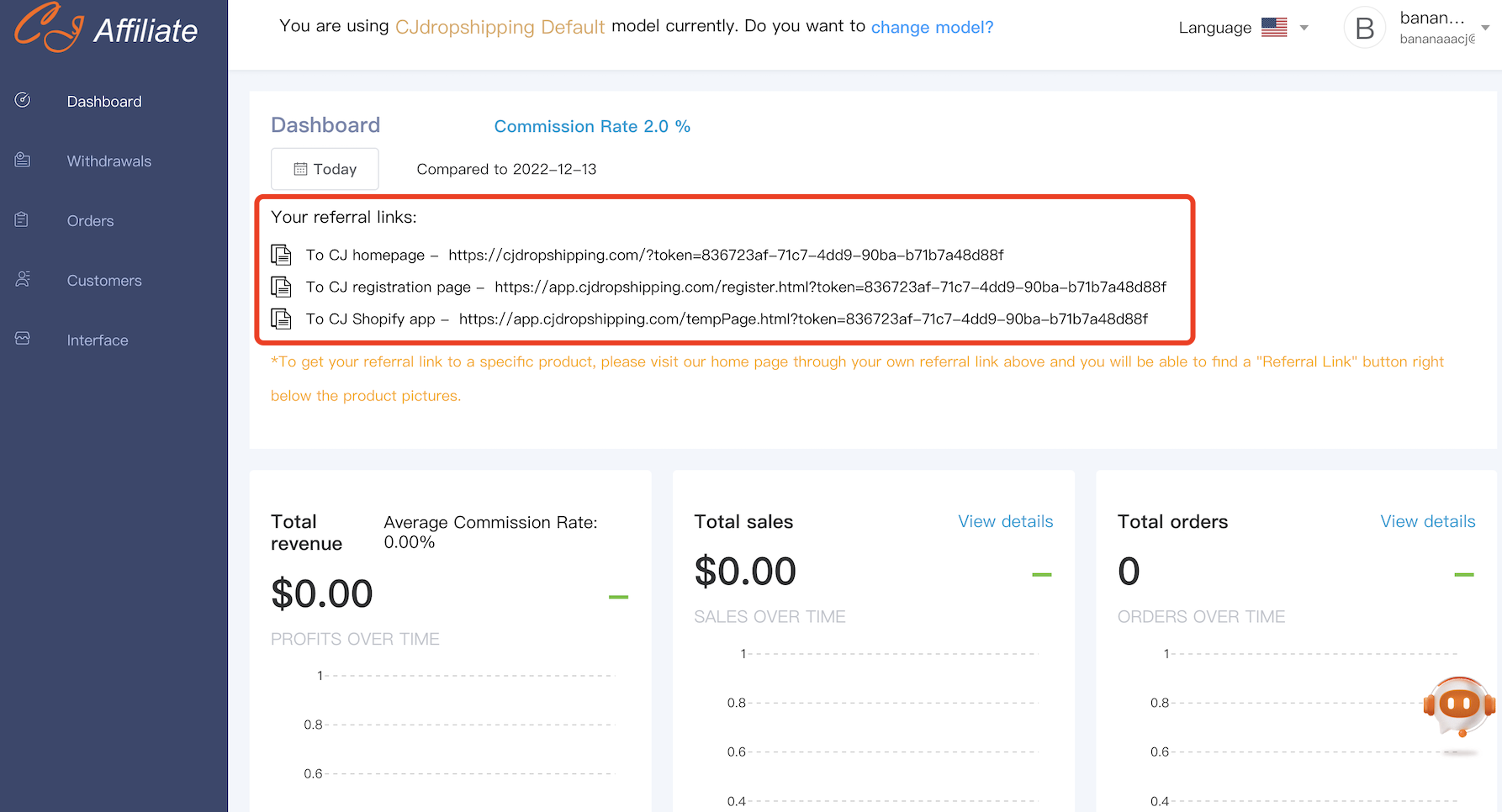
Task: Click the Orders clipboard icon in sidebar
Action: click(23, 220)
